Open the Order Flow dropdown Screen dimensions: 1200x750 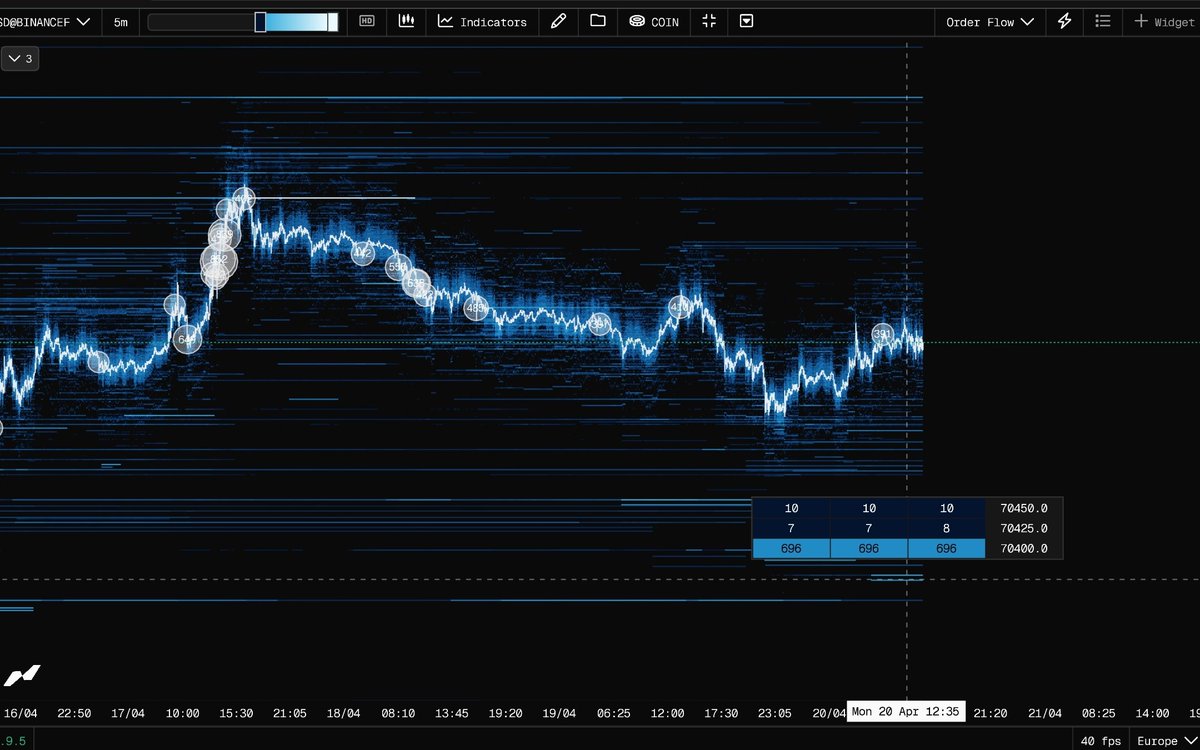pyautogui.click(x=990, y=21)
